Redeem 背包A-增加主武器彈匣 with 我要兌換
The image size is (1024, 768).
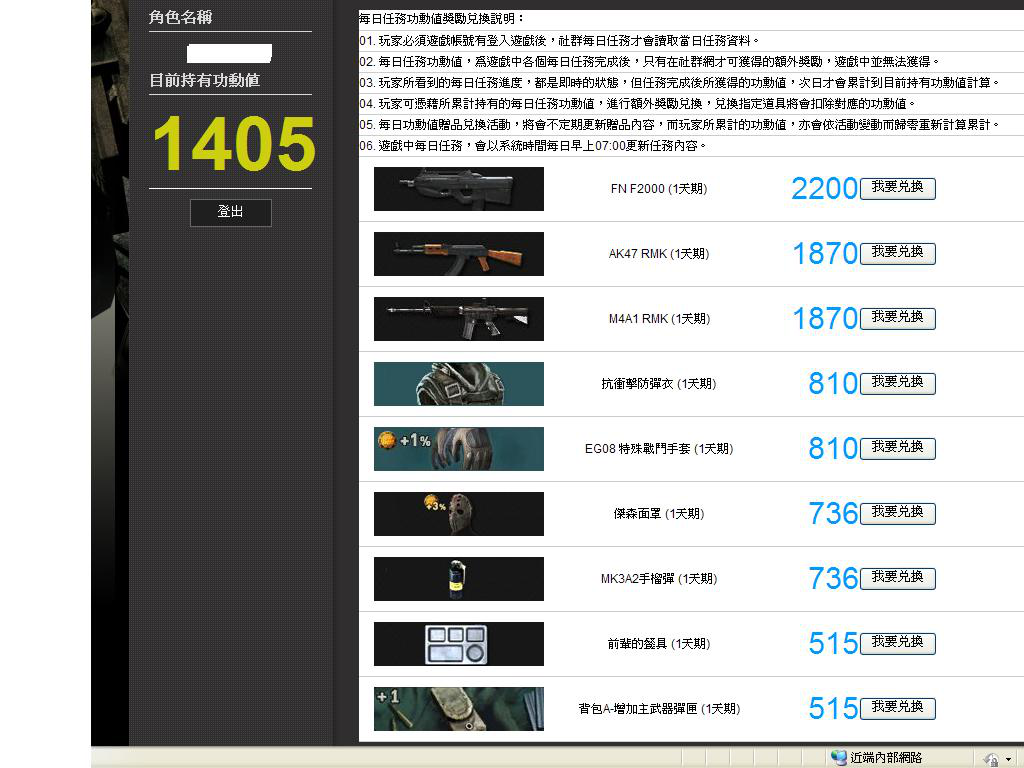(x=897, y=708)
